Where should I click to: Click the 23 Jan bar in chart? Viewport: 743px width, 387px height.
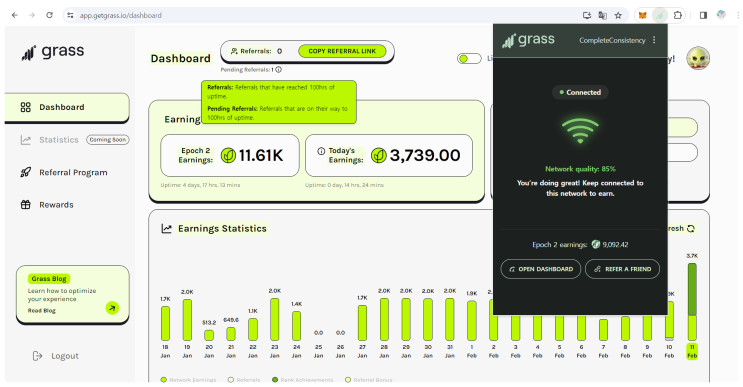274,319
